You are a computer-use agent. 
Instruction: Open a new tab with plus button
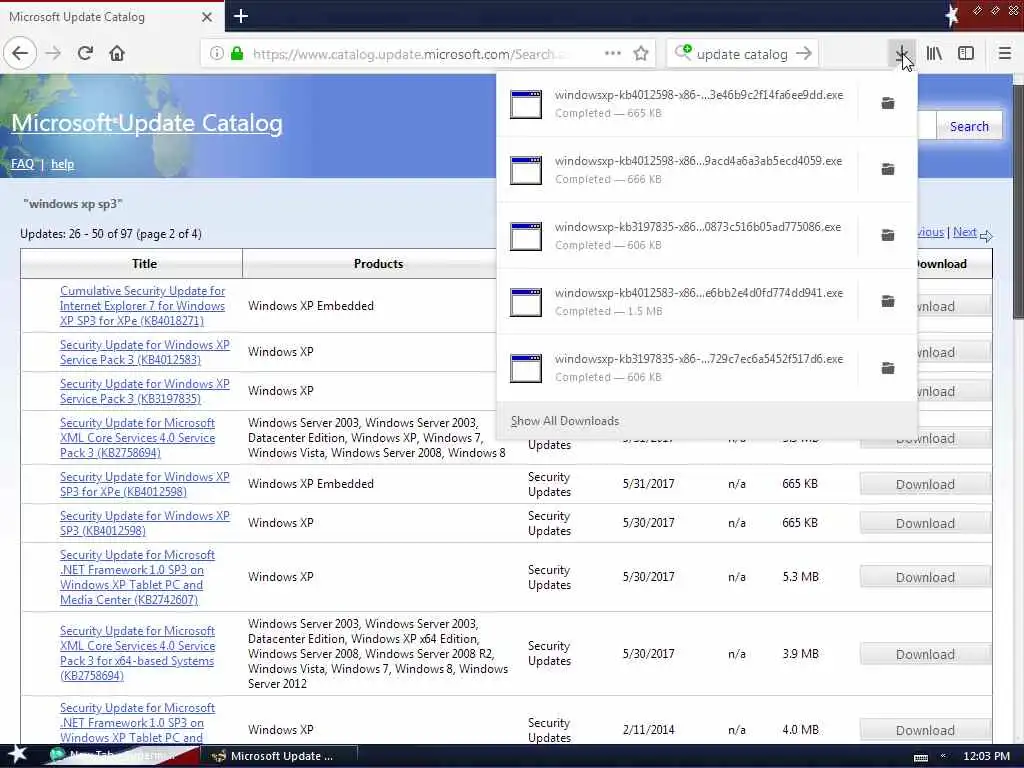point(240,16)
